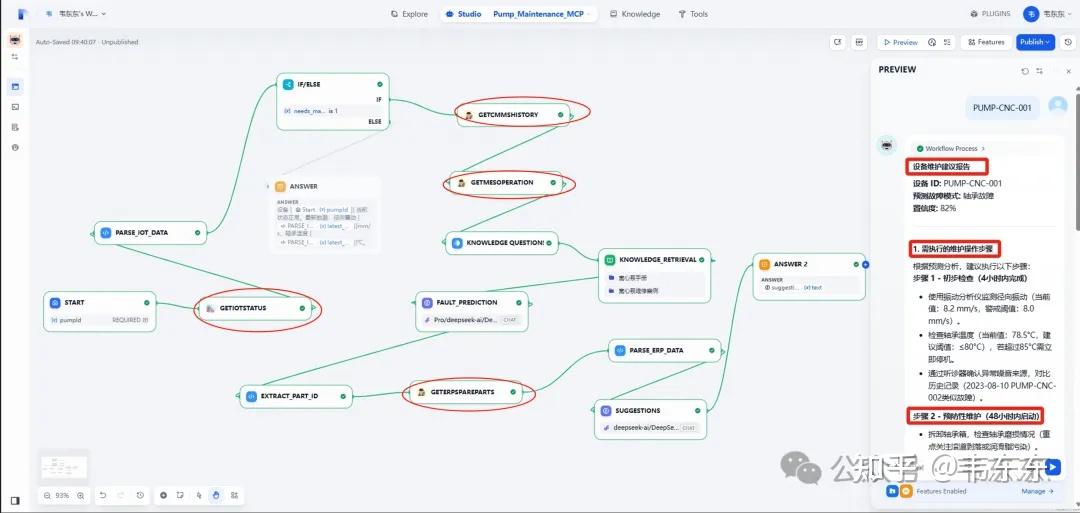Select the START node
This screenshot has height=513, width=1080.
coord(100,311)
